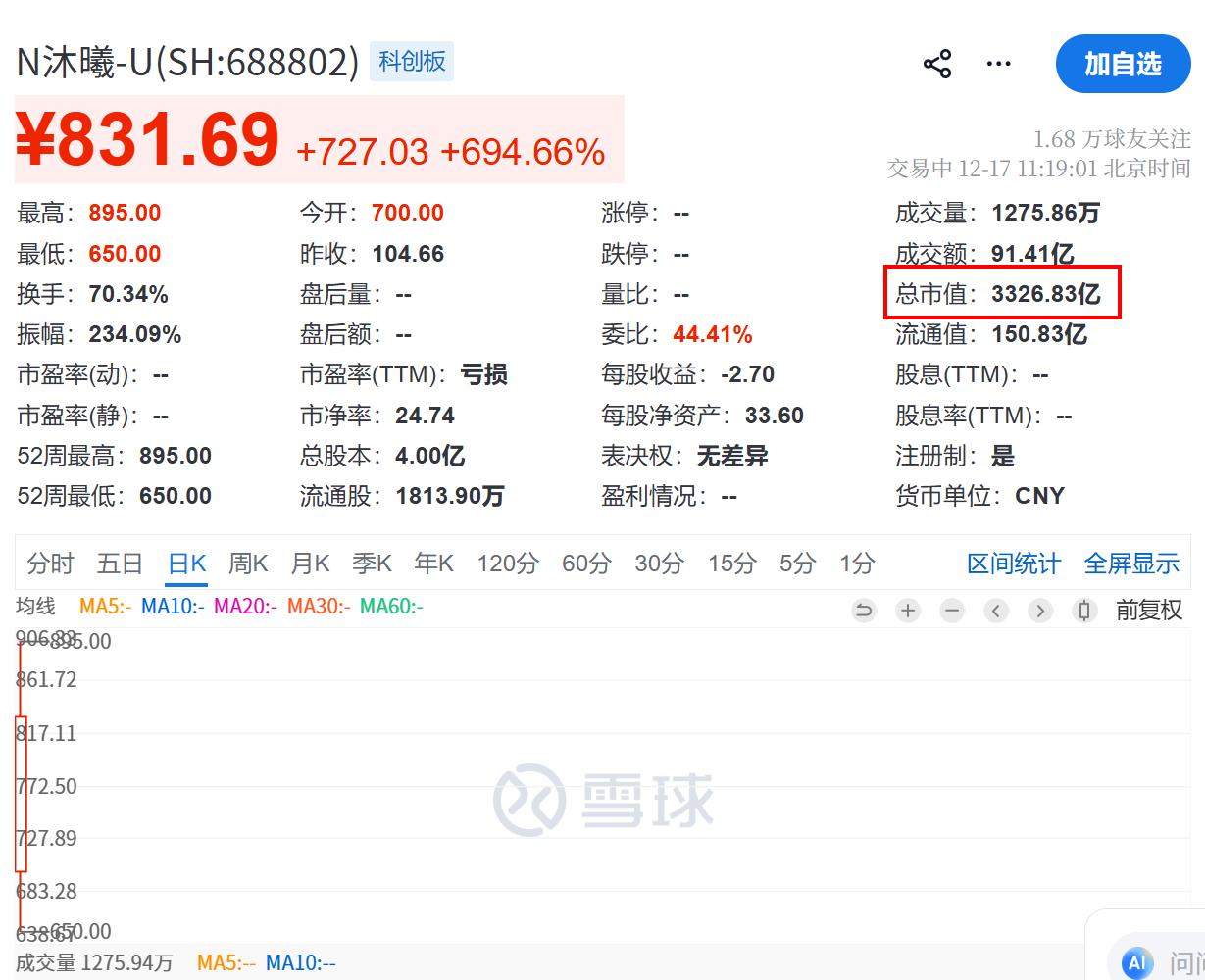Click the chart reset (undo arrow) icon
Viewport: 1205px width, 980px height.
point(864,611)
